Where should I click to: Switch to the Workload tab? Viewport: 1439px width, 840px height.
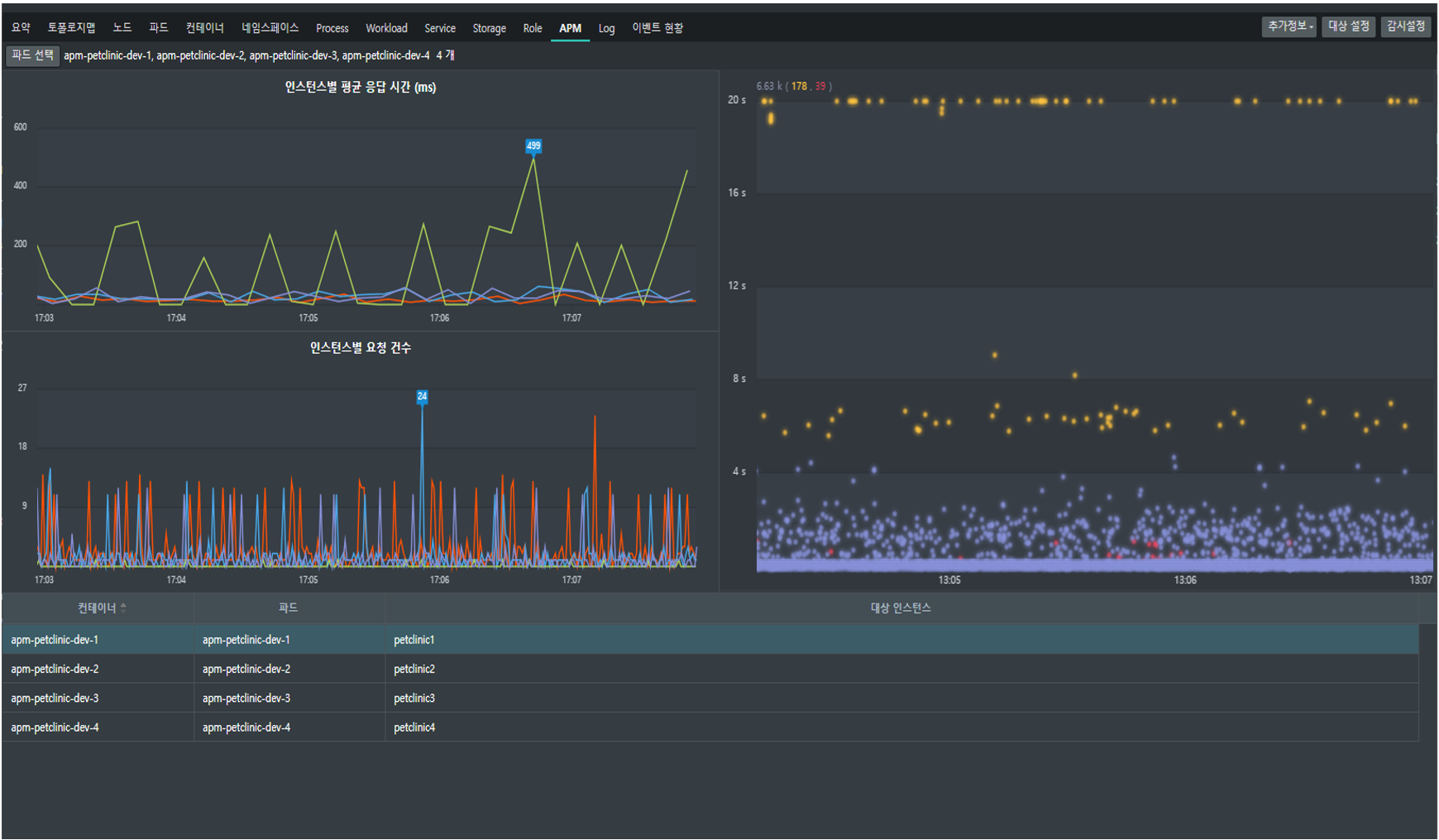click(386, 28)
